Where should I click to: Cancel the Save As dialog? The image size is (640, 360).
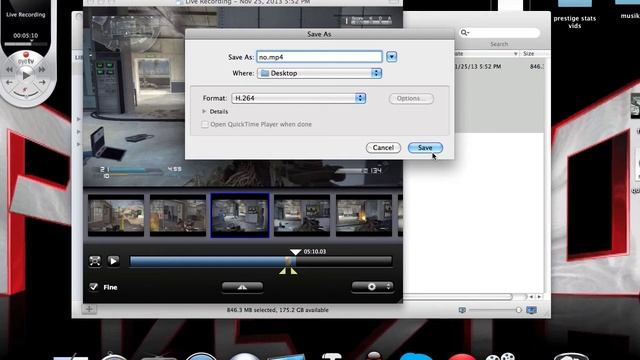383,148
